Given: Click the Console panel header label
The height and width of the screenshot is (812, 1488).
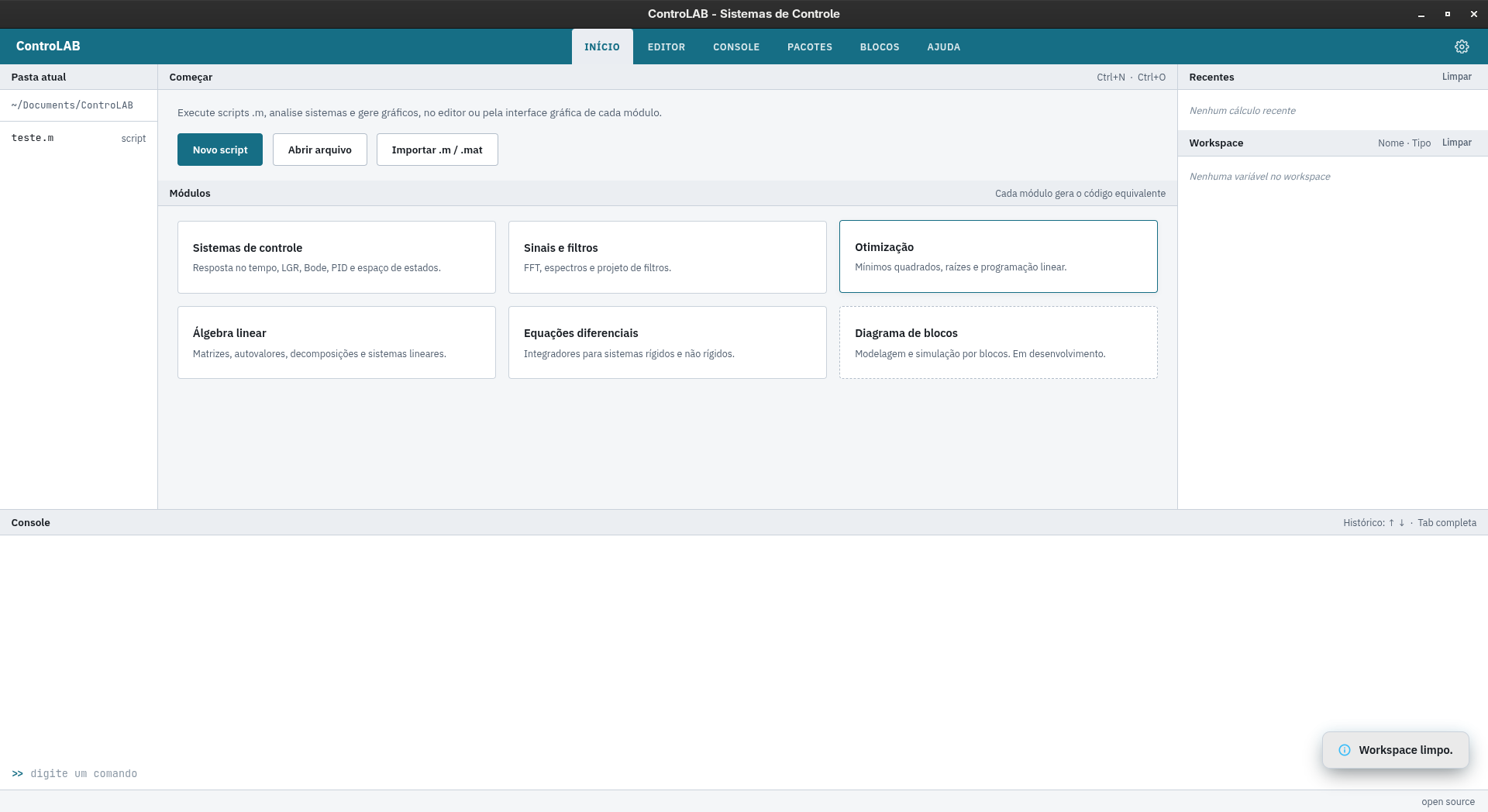Looking at the screenshot, I should click(x=31, y=522).
